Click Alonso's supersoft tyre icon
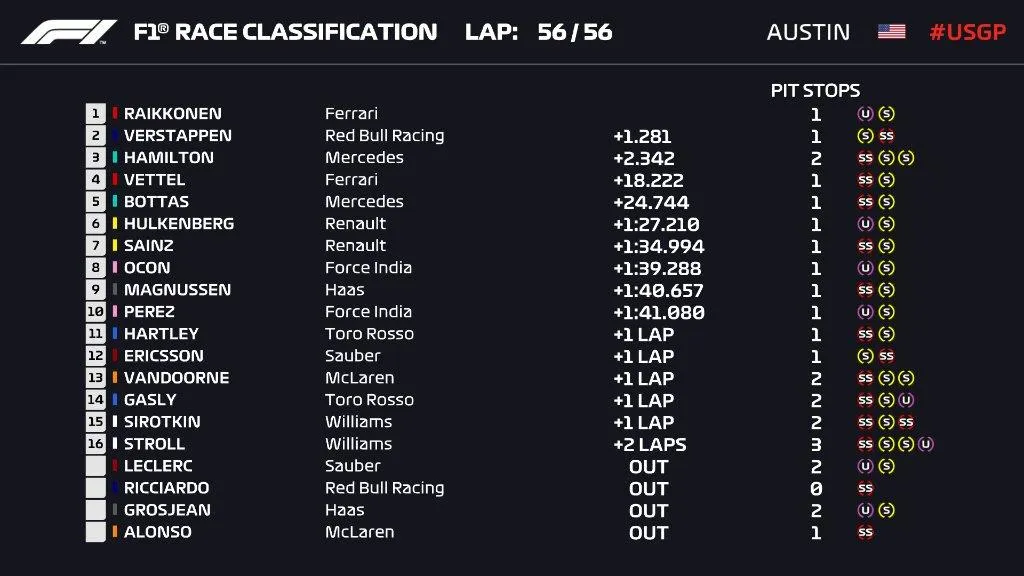Screen dimensions: 1024x576 pos(865,532)
